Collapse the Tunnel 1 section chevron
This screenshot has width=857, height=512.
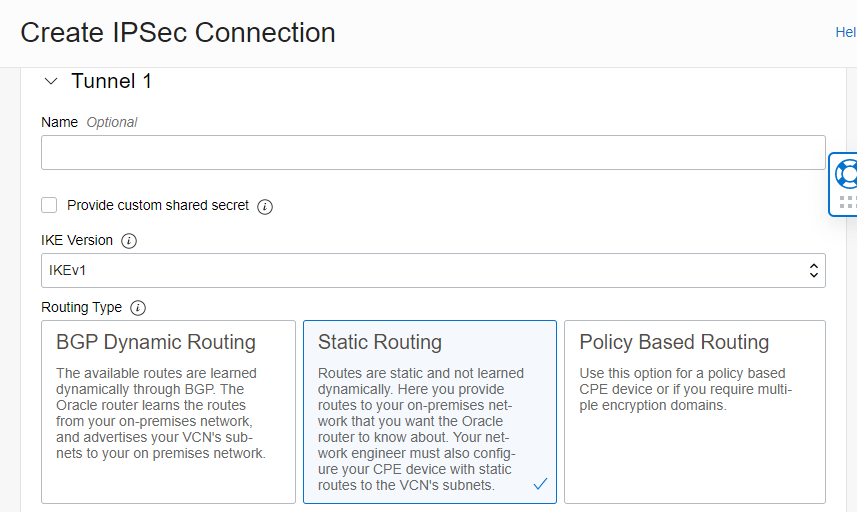[x=51, y=81]
